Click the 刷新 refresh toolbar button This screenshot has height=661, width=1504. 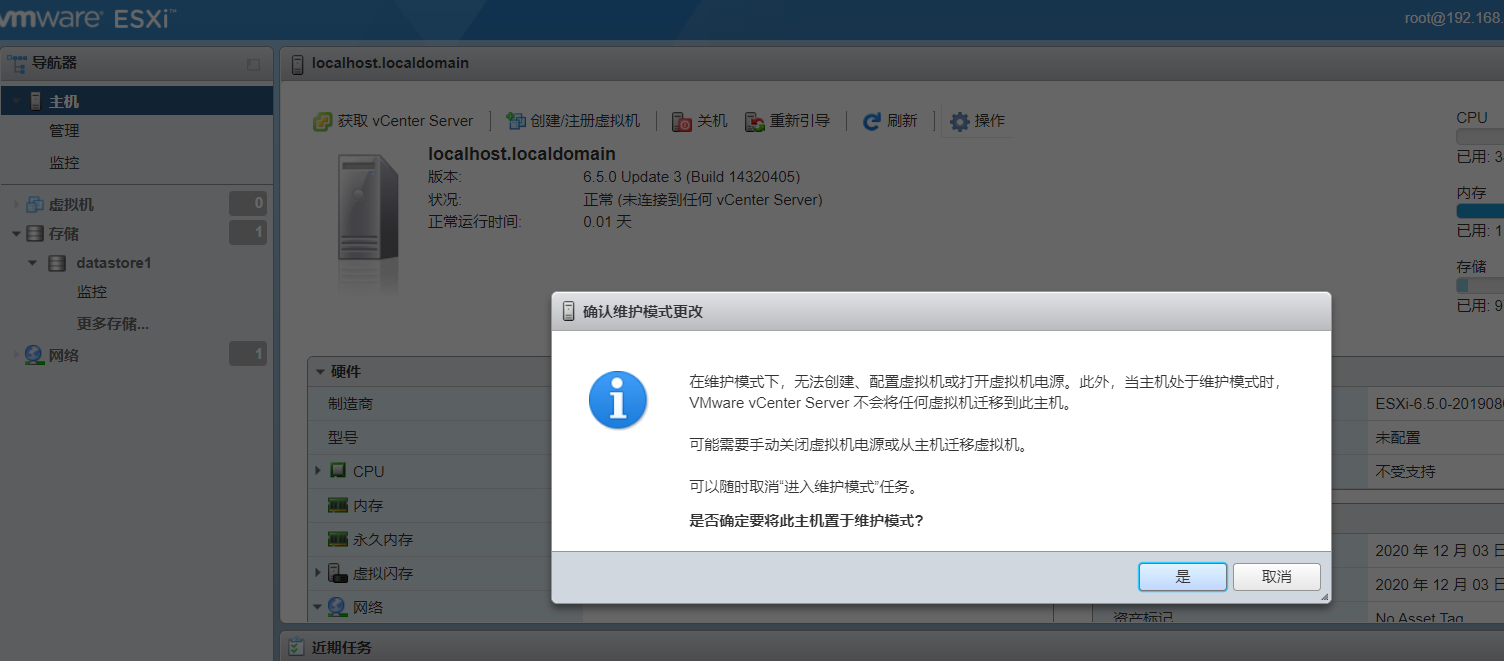(889, 121)
